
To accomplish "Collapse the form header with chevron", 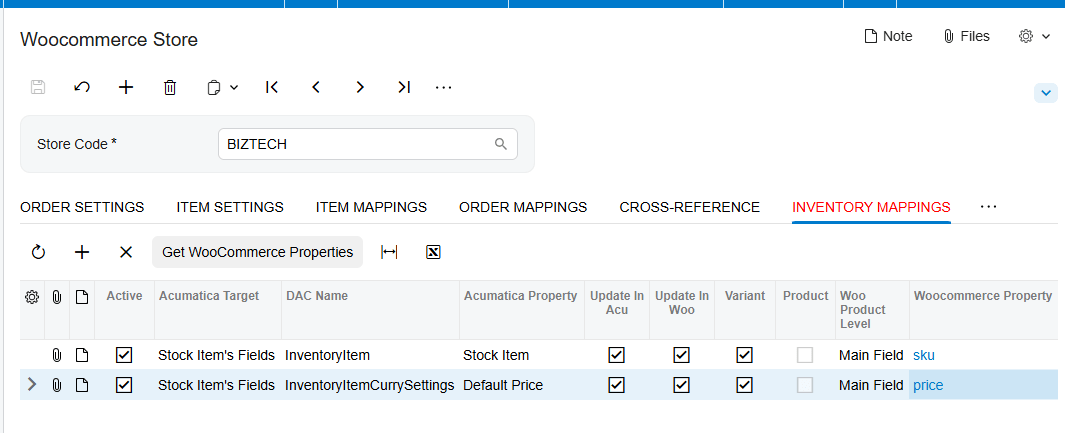I will (1045, 92).
